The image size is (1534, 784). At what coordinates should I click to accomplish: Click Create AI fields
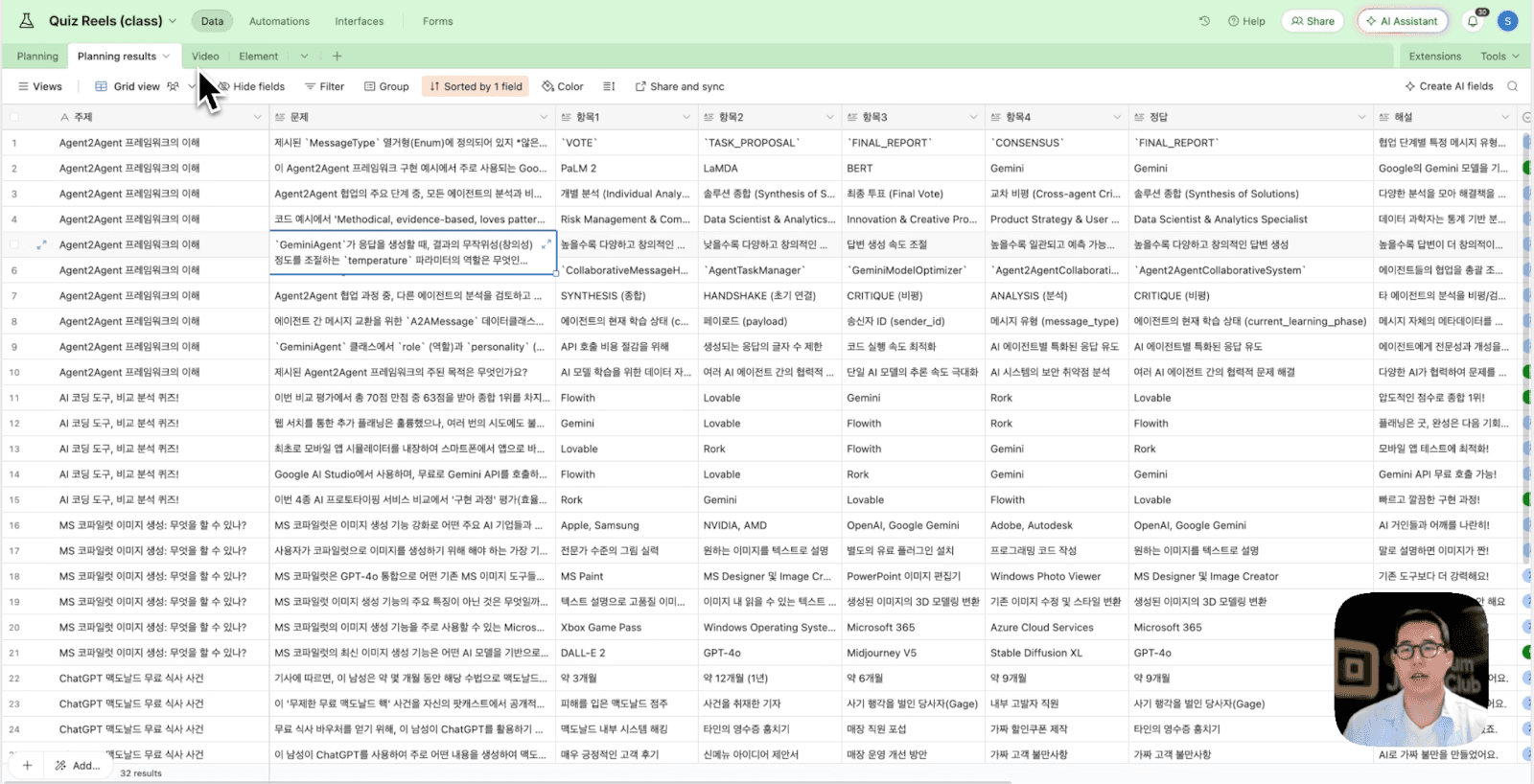tap(1449, 86)
